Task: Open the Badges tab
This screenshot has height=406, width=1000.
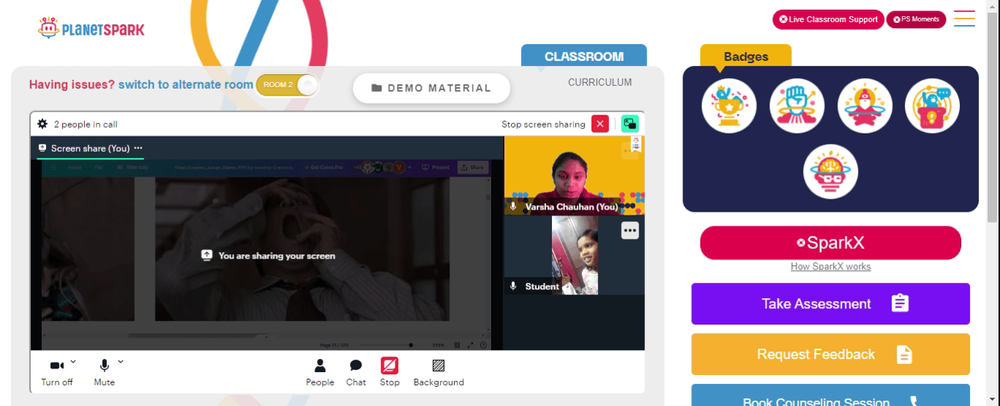Action: (746, 56)
